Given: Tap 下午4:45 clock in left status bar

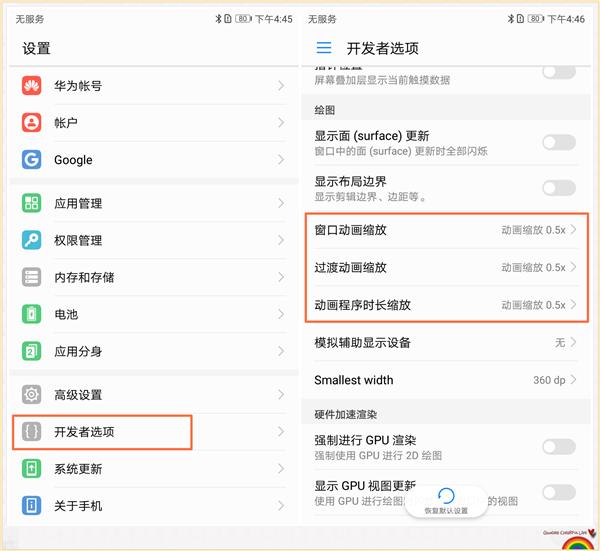Looking at the screenshot, I should coord(274,19).
